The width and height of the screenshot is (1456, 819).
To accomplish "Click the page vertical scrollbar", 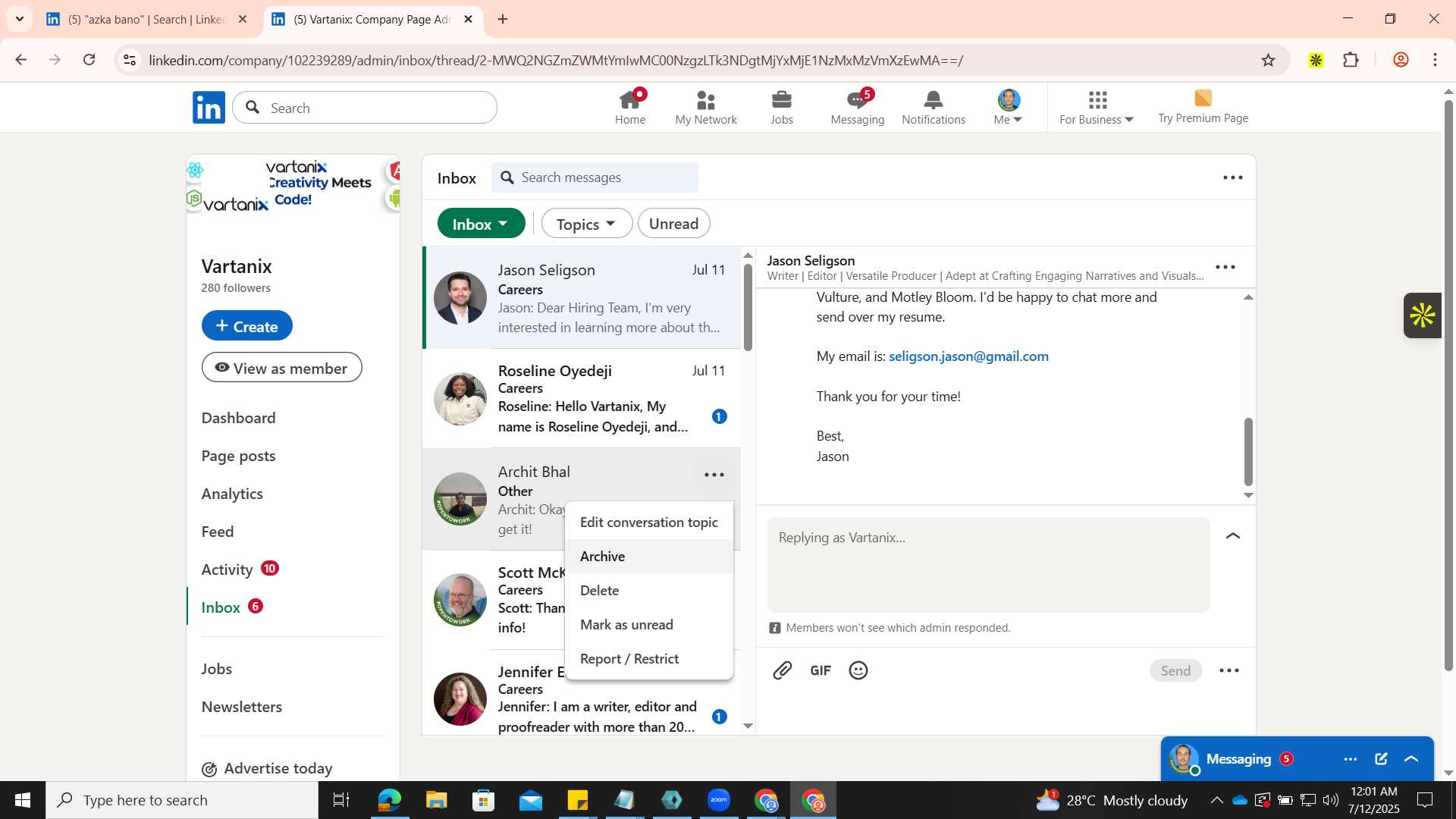I will click(1448, 385).
